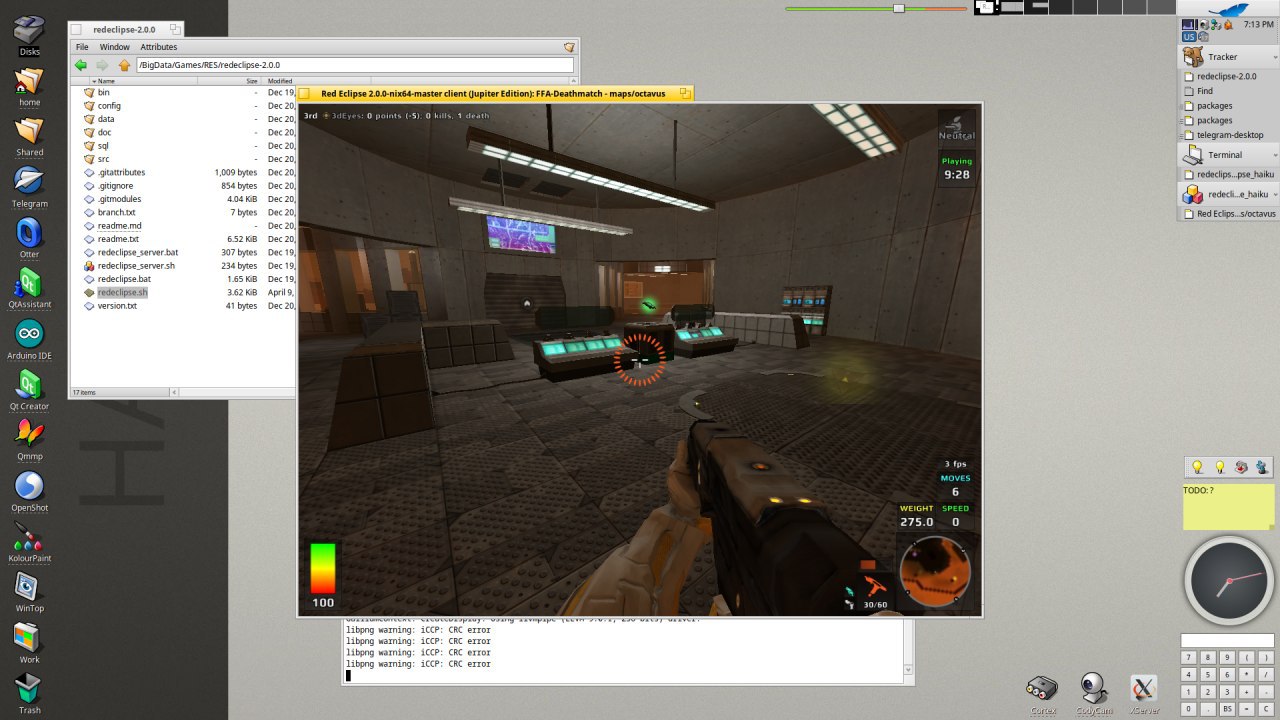
Task: Click the first light bulb icon above TODO note
Action: tap(1196, 467)
